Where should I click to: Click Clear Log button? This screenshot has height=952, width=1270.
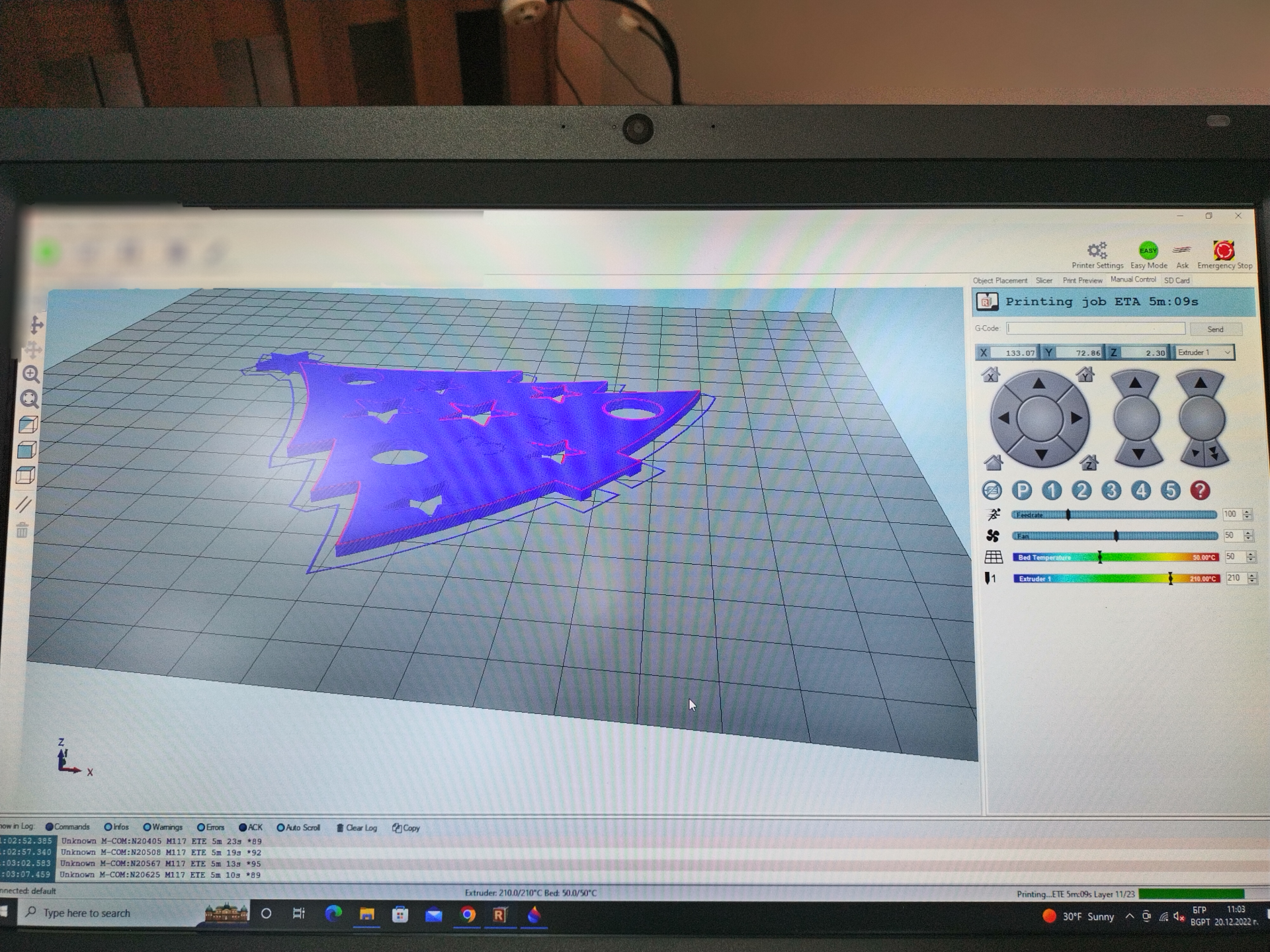[357, 828]
